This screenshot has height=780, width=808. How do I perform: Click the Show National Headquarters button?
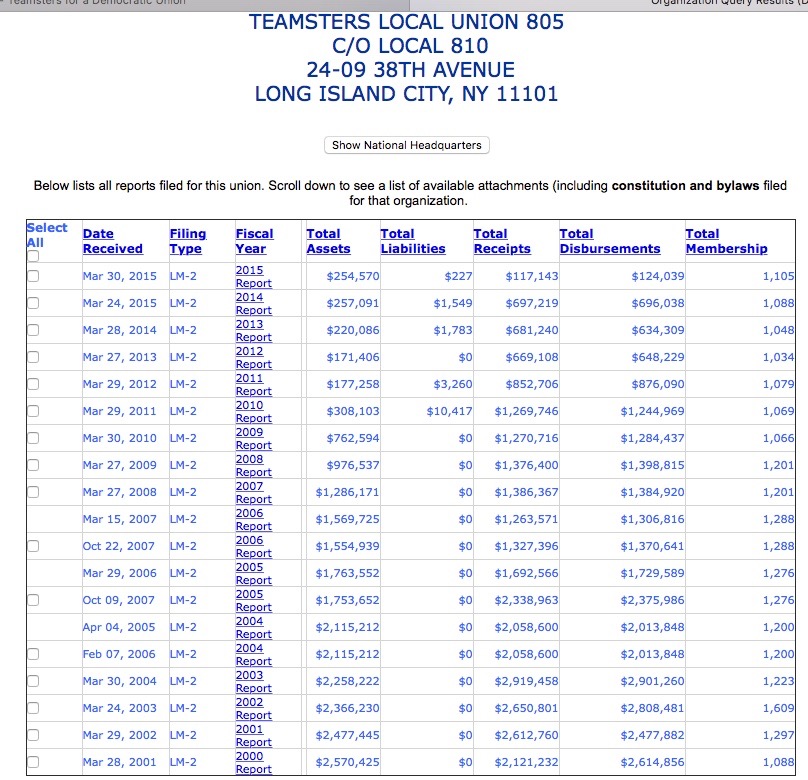[407, 145]
